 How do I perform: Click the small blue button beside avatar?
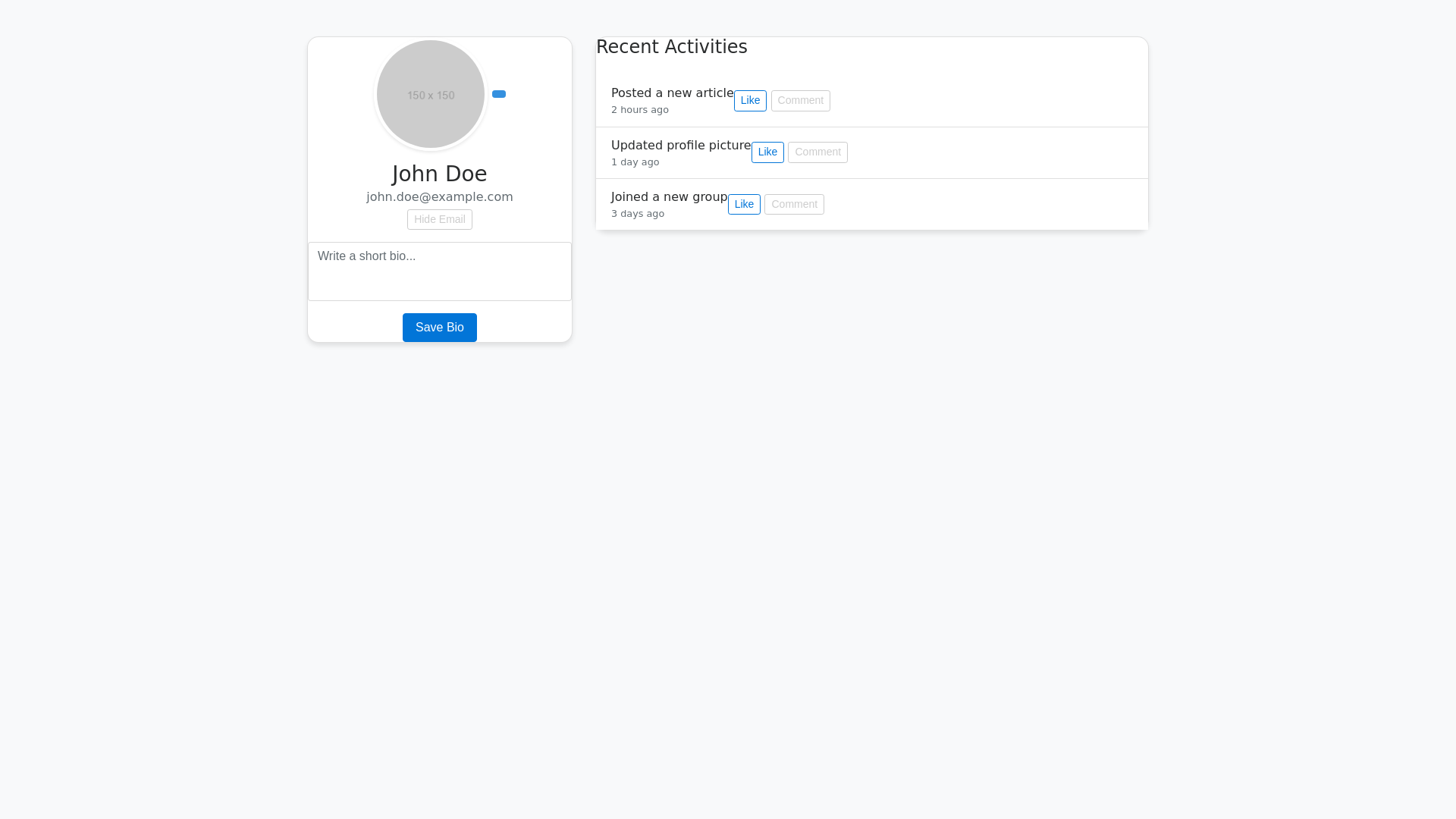(x=498, y=94)
